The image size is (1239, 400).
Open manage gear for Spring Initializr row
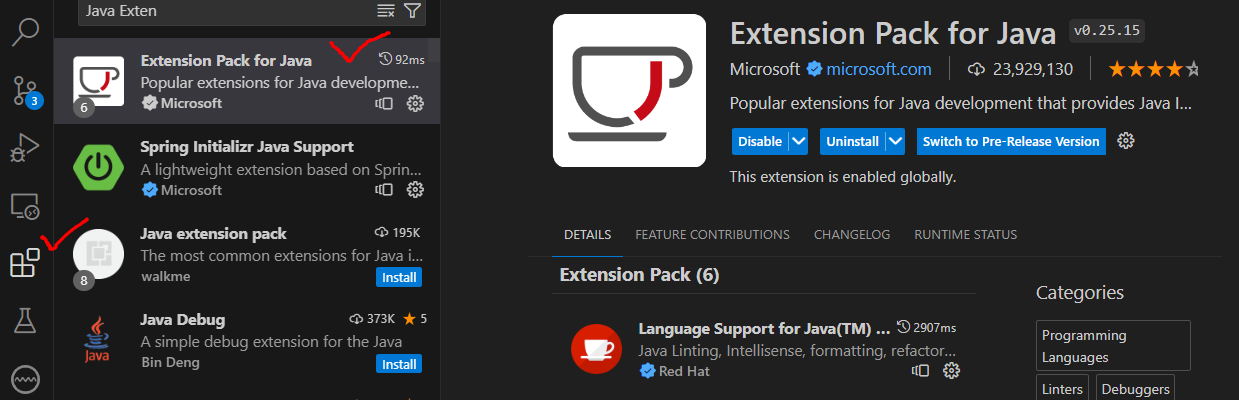(x=416, y=190)
